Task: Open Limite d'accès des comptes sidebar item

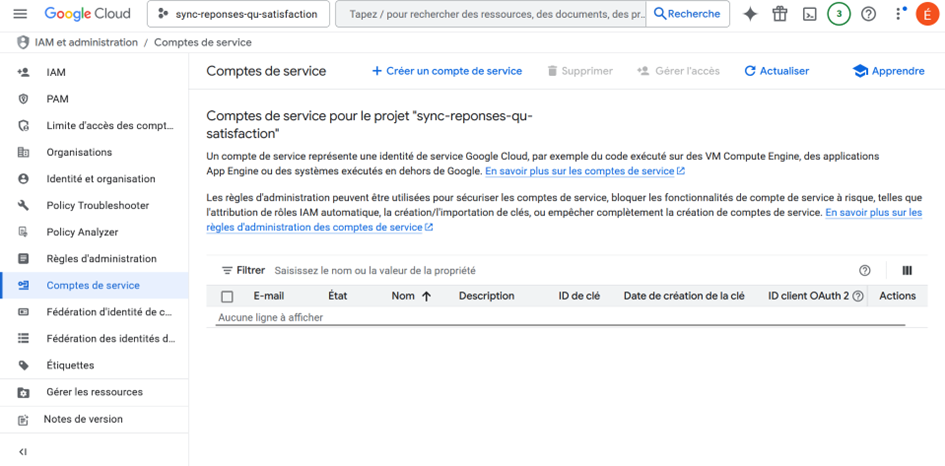Action: 94,125
